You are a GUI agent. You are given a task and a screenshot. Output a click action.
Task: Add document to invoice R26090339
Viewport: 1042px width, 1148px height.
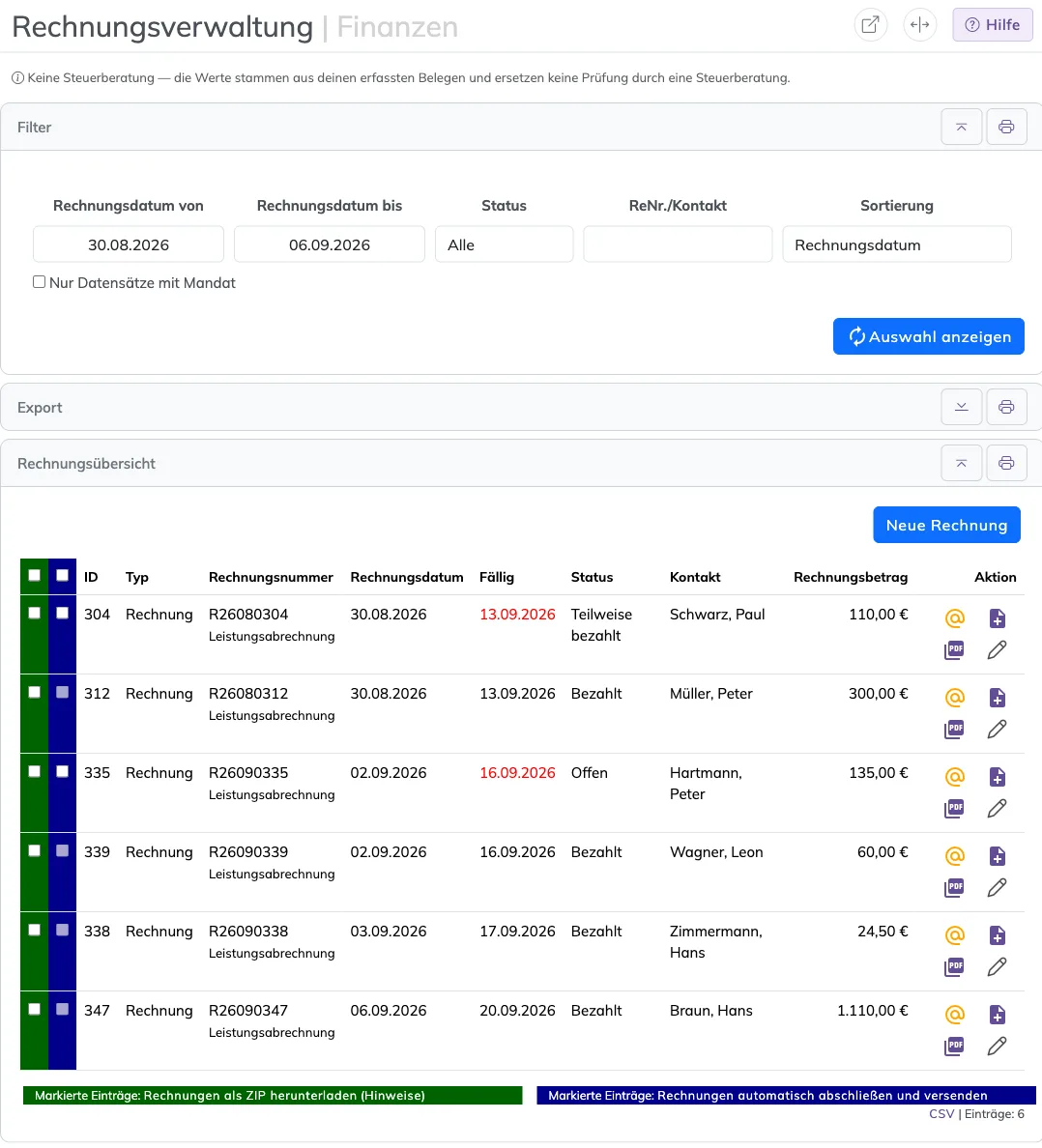[x=998, y=856]
